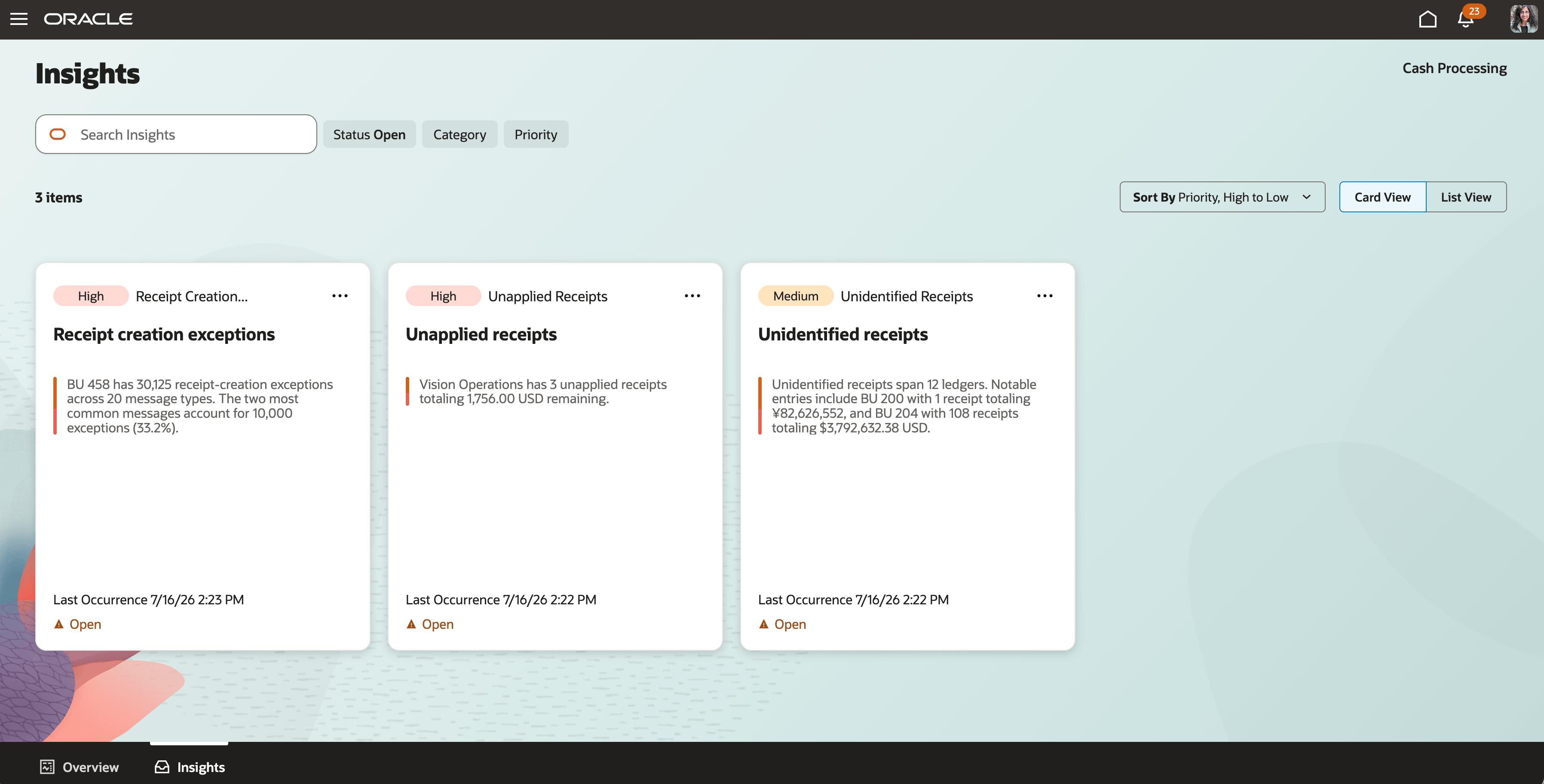This screenshot has height=784, width=1544.
Task: Open Receipt creation exceptions insight title
Action: click(x=164, y=334)
